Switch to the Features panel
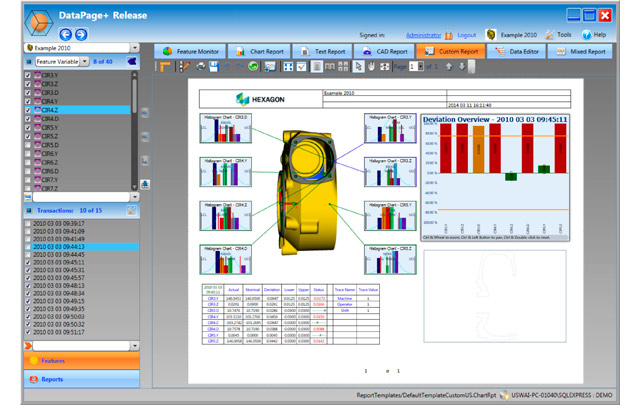640x405 pixels. tap(82, 361)
